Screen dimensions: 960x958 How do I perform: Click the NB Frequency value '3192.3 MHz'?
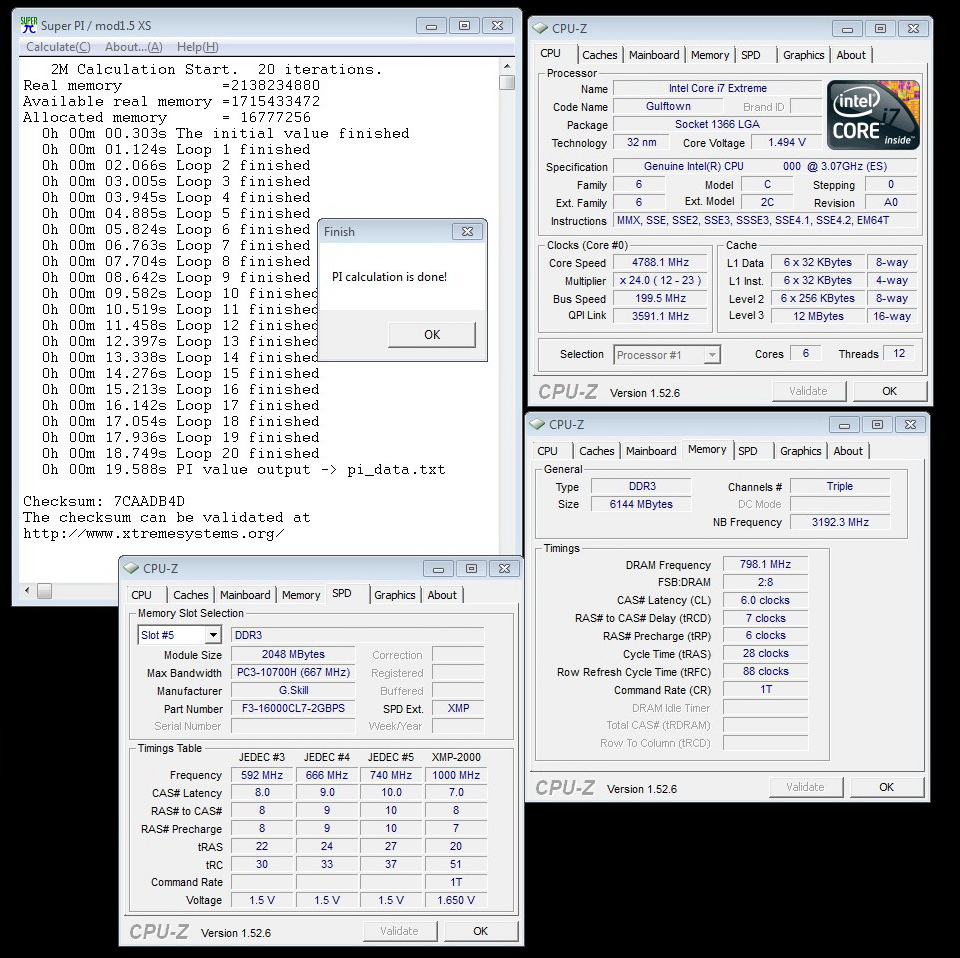pos(840,522)
